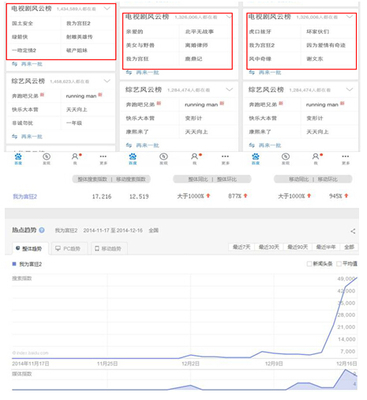
Task: Open 一吻定情2 in the TV ranking
Action: click(24, 50)
